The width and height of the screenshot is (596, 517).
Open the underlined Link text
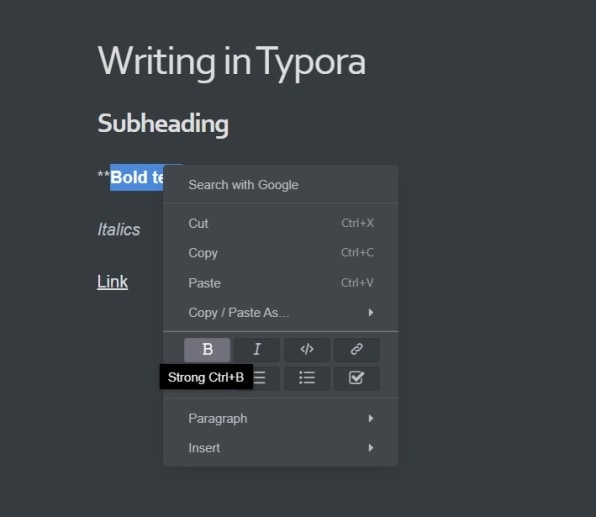(x=113, y=282)
